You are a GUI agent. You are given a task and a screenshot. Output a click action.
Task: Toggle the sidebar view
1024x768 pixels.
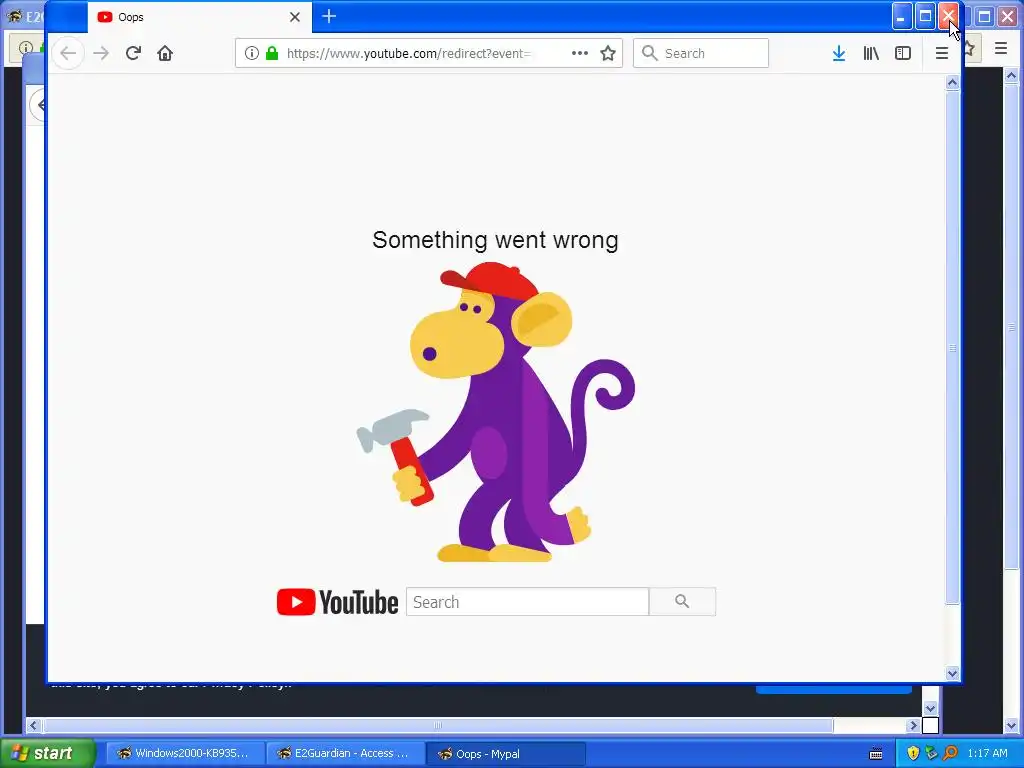click(903, 54)
